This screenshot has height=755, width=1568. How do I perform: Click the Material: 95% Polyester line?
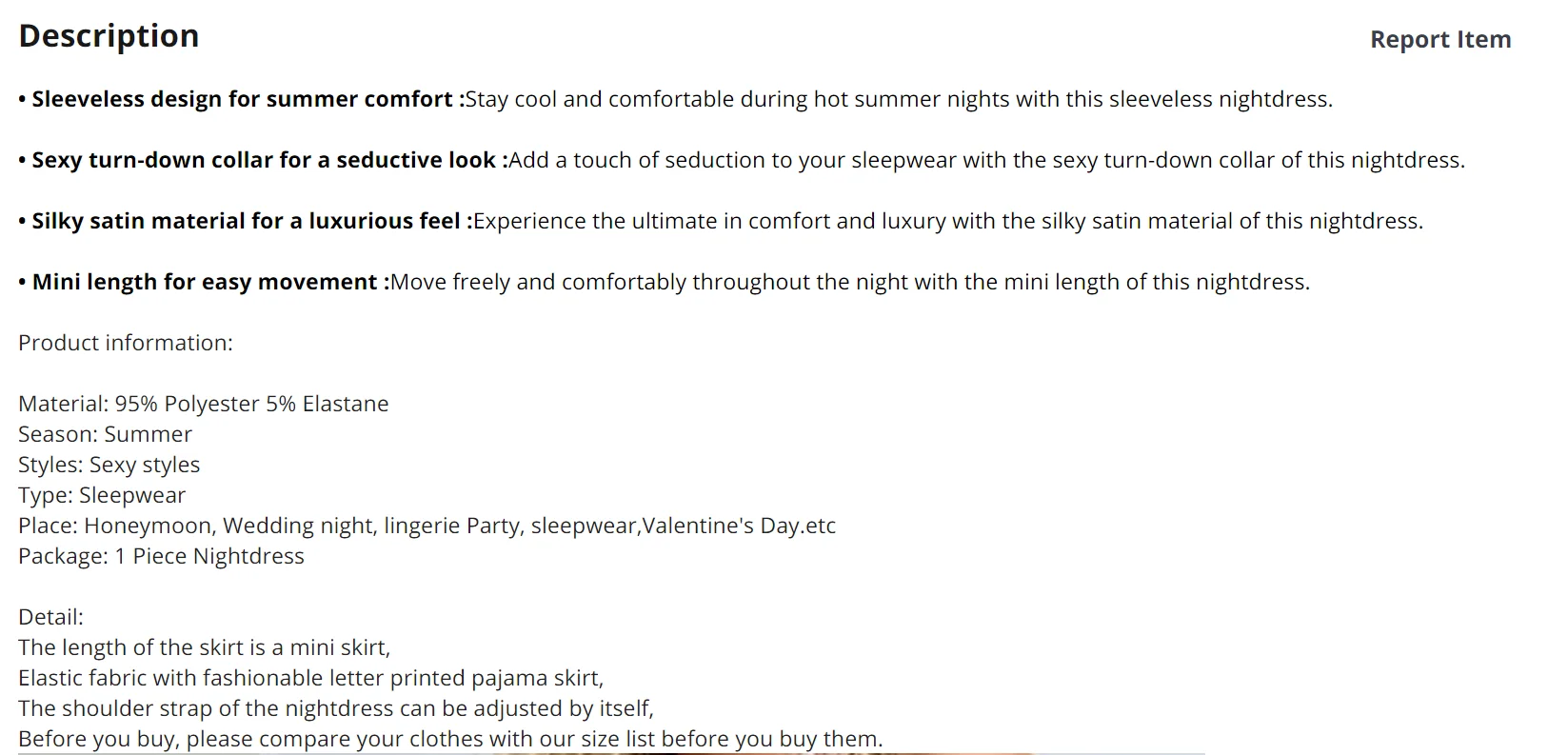point(203,404)
